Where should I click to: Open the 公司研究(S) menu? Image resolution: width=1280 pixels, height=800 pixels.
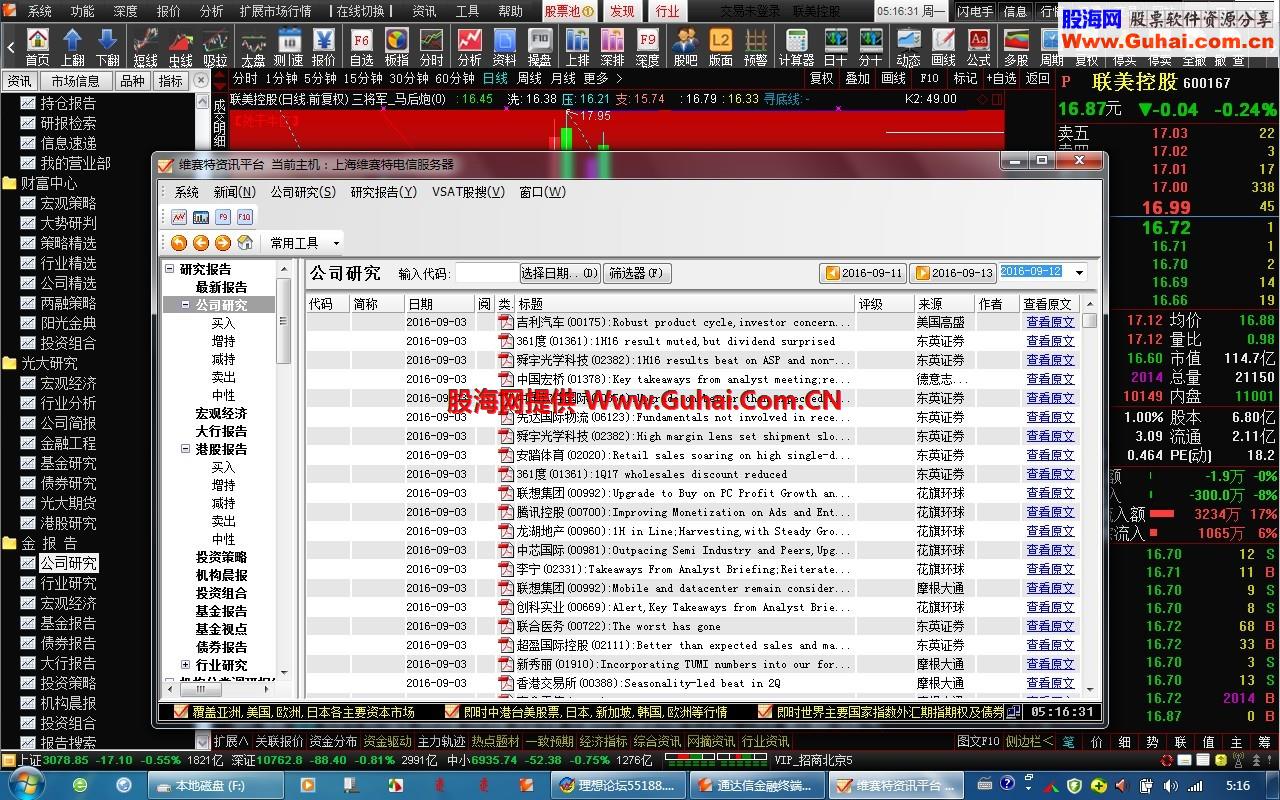click(303, 192)
